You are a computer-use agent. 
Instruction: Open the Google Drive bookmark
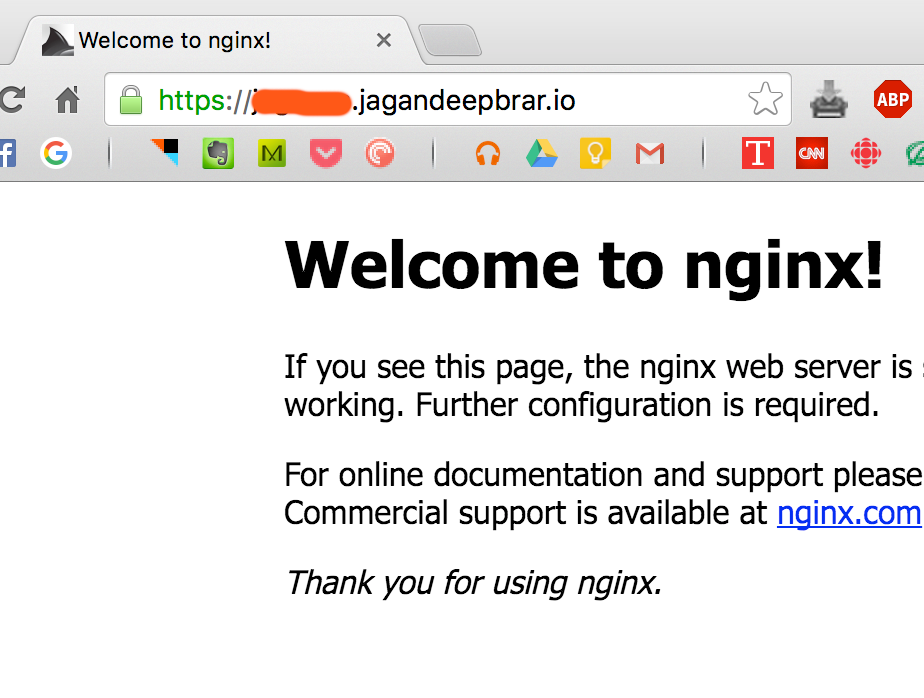click(542, 153)
